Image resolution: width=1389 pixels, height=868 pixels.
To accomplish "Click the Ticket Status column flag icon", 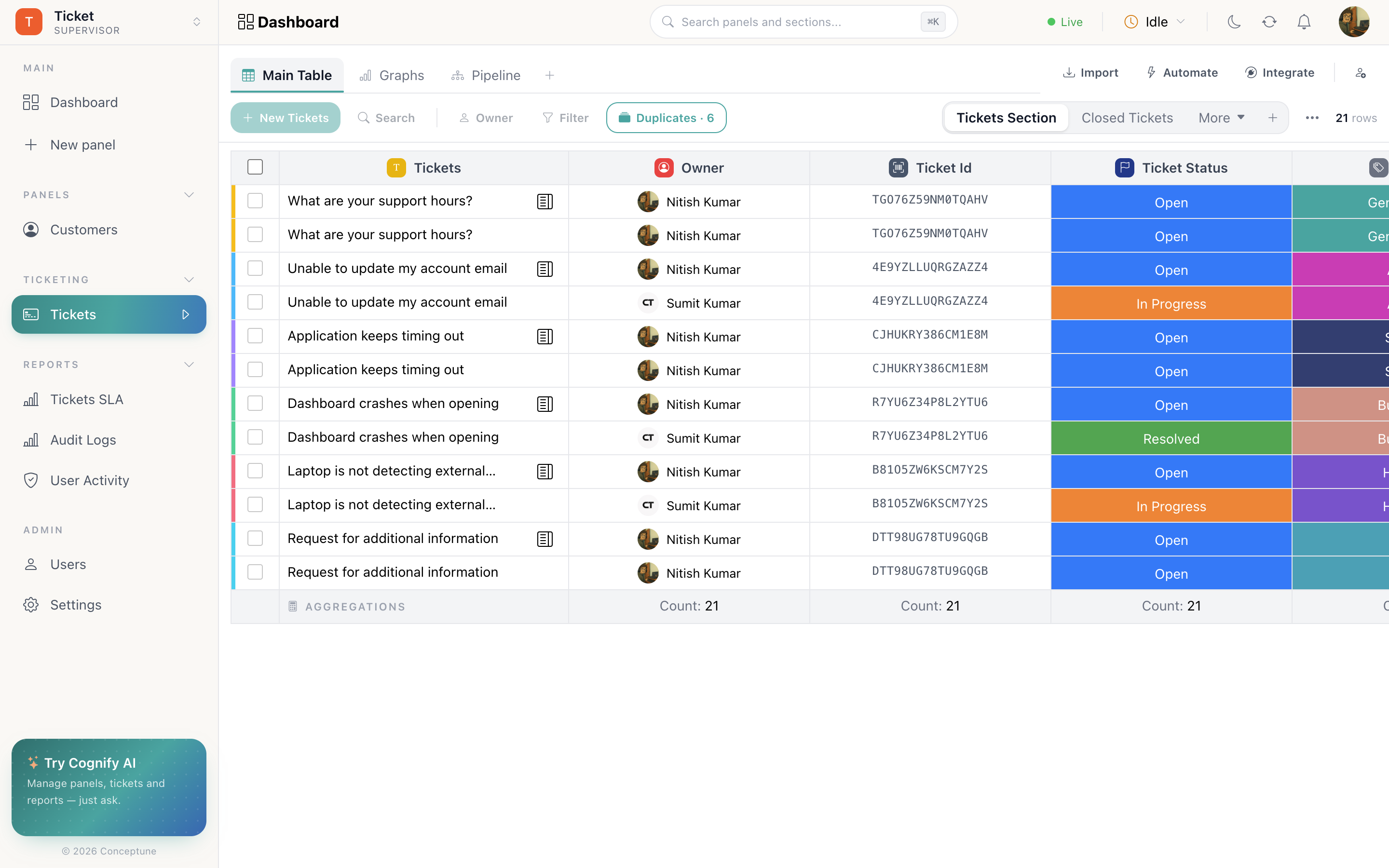I will pos(1124,168).
